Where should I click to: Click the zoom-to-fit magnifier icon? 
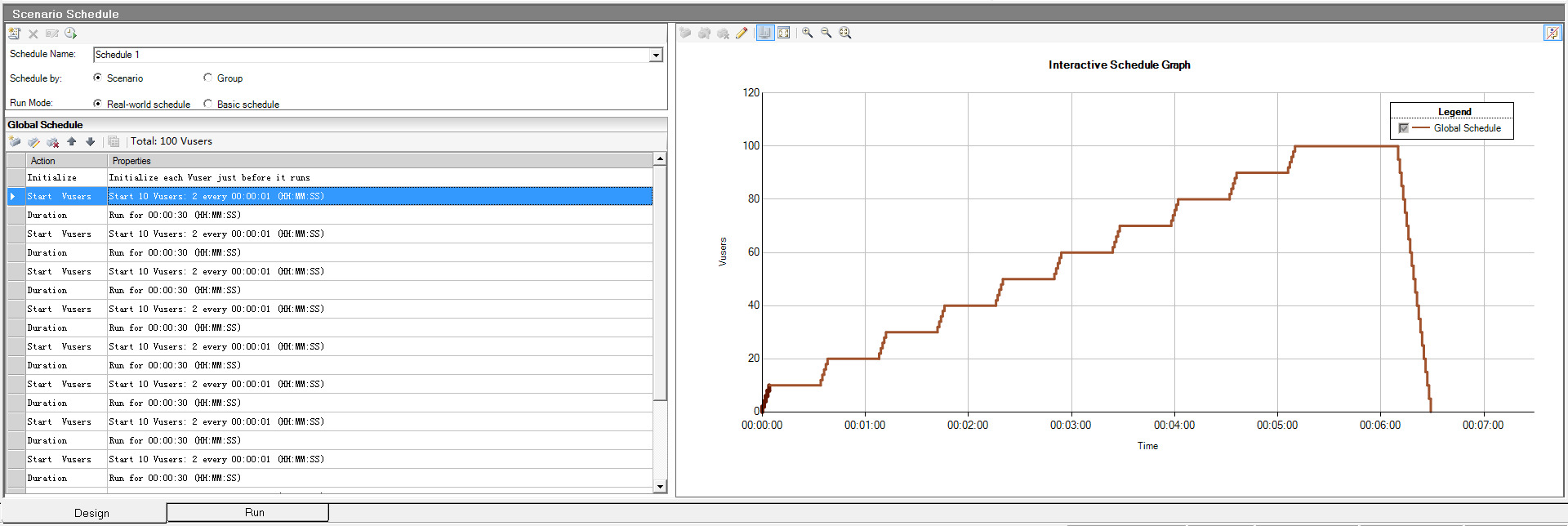[x=845, y=33]
